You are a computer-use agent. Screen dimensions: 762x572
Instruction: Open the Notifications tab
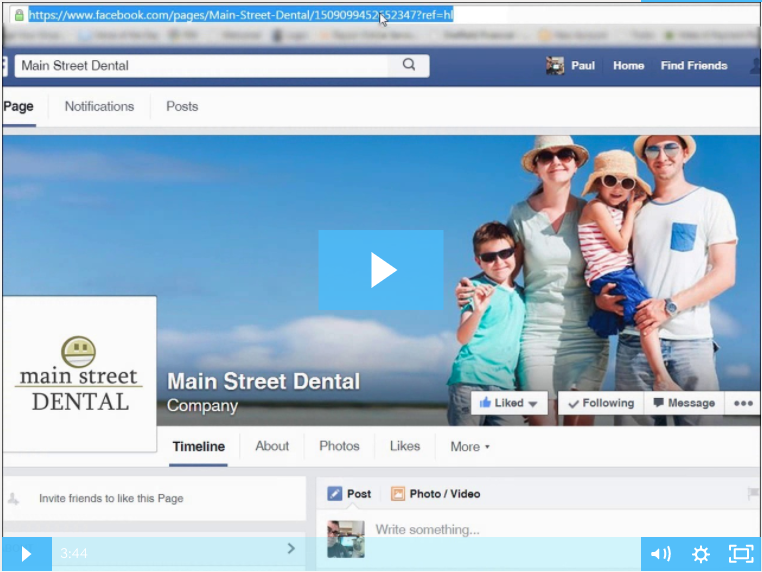[99, 106]
